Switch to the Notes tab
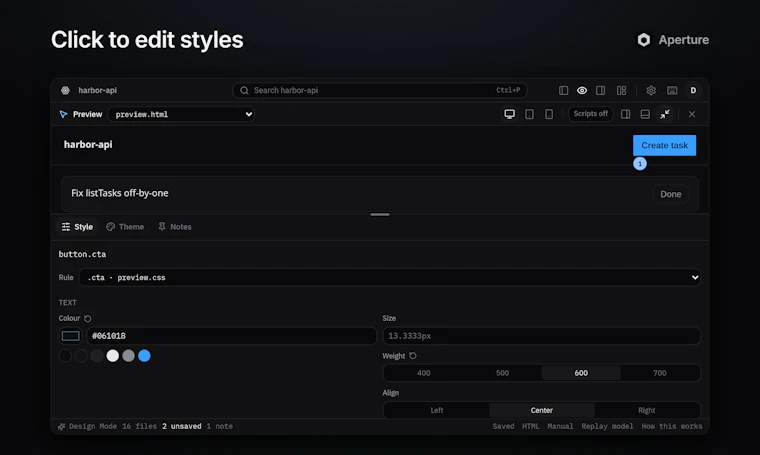Image resolution: width=760 pixels, height=455 pixels. point(175,227)
